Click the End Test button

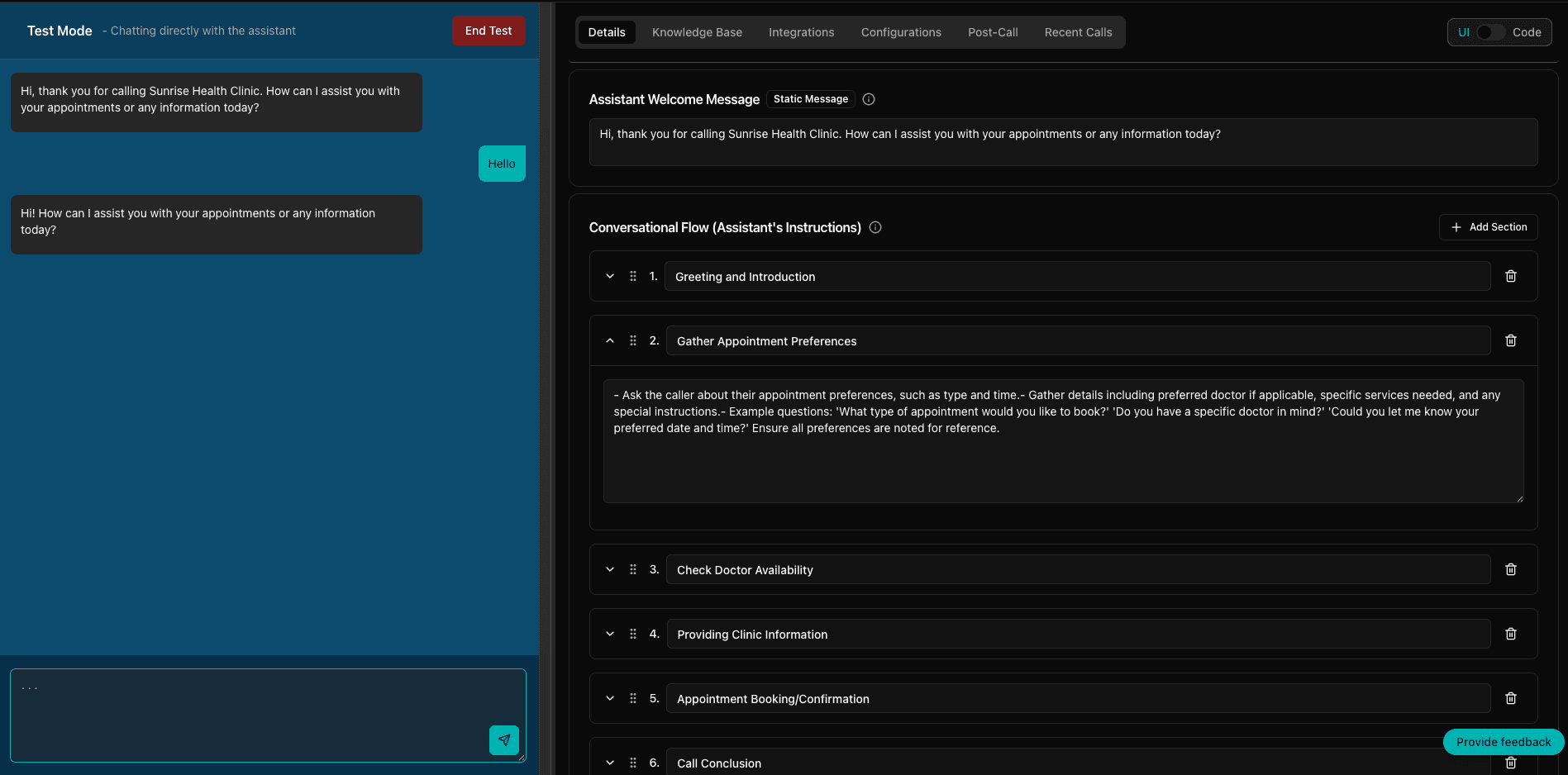coord(488,31)
